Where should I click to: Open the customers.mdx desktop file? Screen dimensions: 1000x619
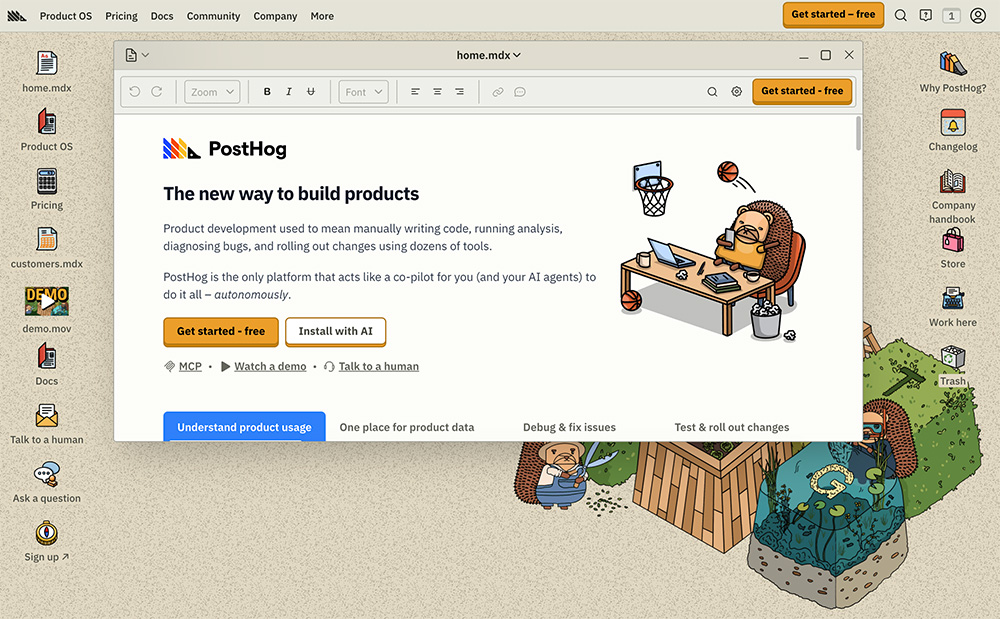[x=47, y=239]
